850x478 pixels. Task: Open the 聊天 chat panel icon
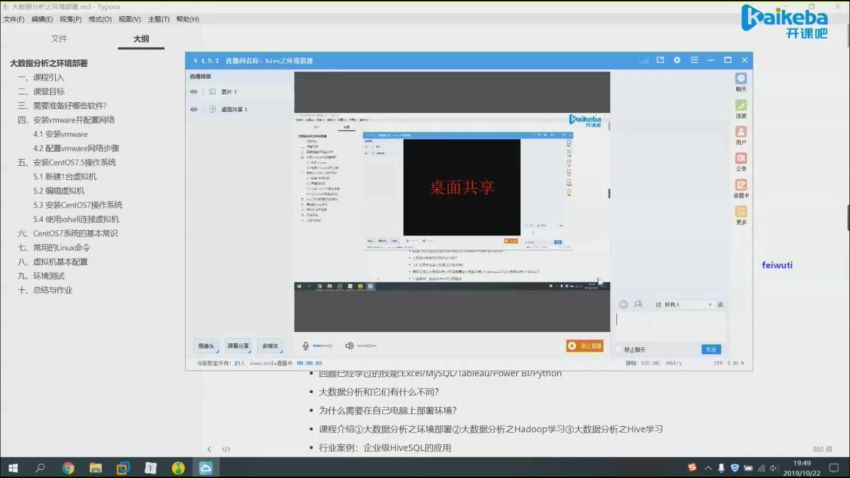741,82
